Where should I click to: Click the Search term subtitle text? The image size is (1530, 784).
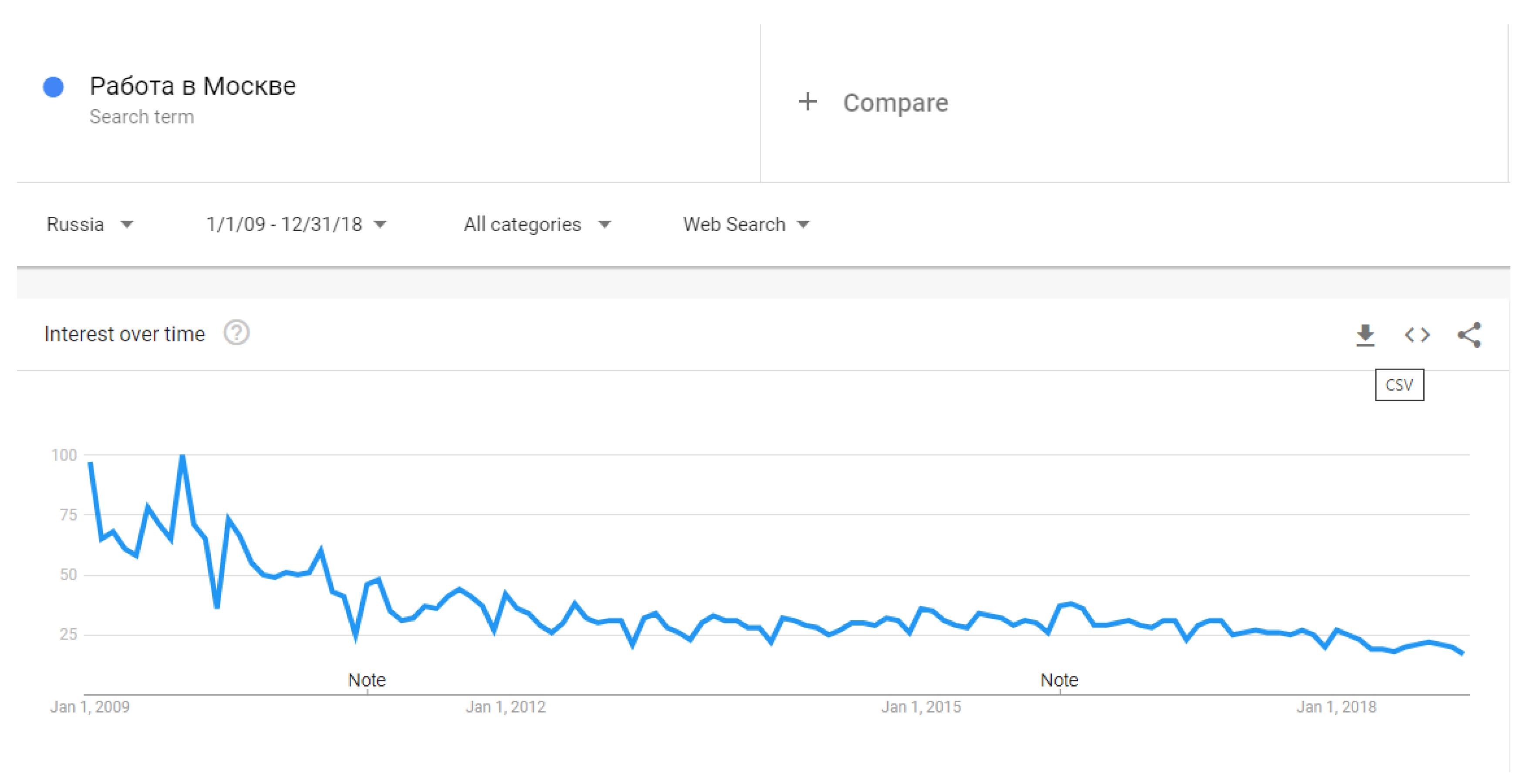pos(142,117)
